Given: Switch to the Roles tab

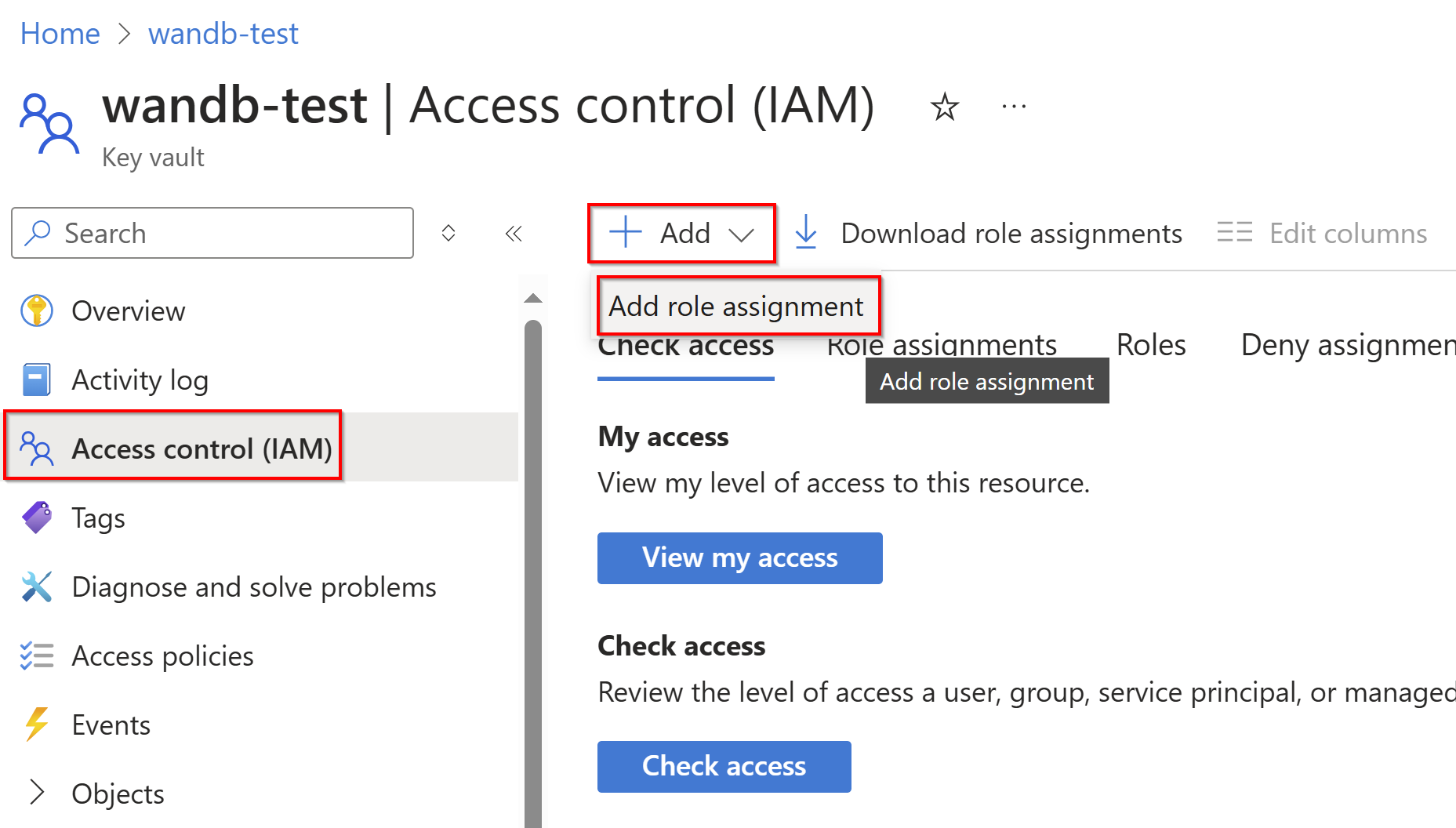Looking at the screenshot, I should [1150, 346].
